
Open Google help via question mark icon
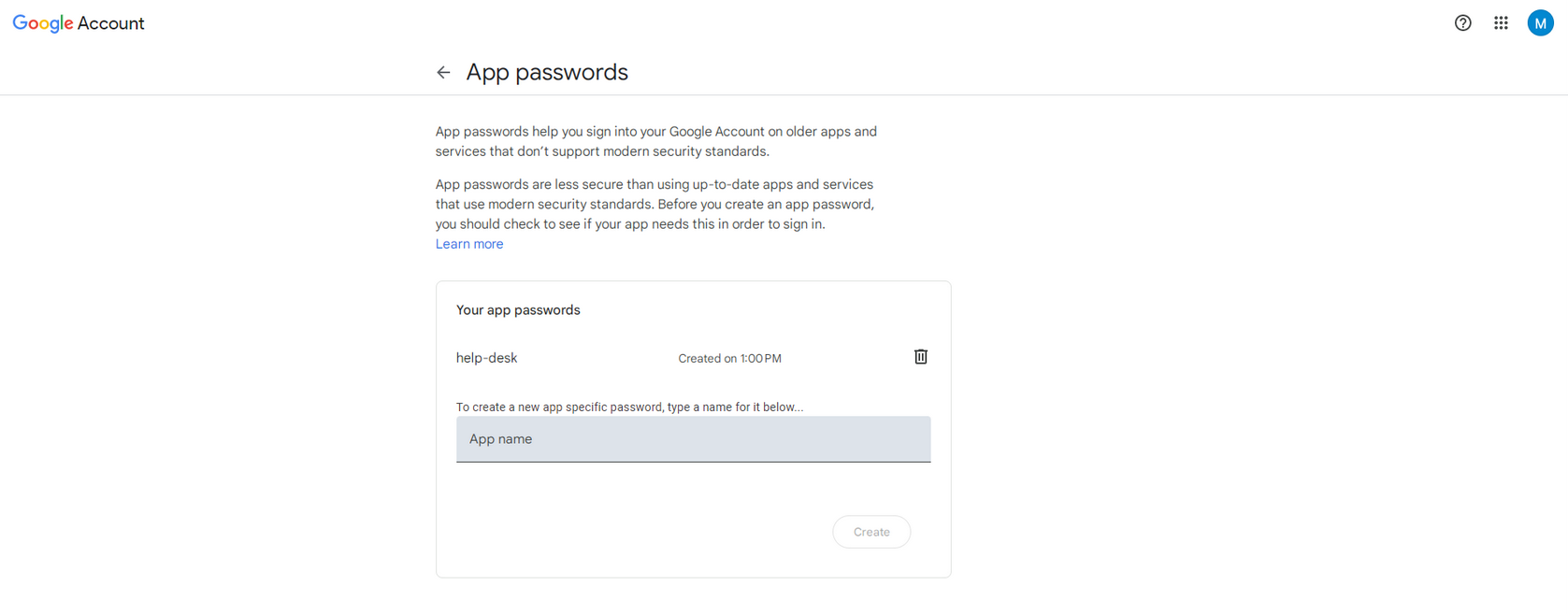pos(1462,23)
